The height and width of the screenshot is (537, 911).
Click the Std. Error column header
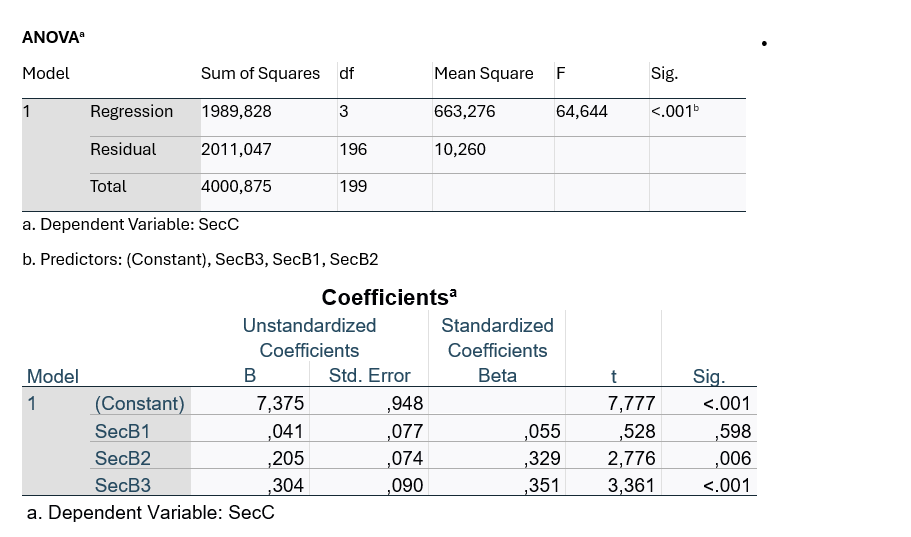(x=369, y=376)
